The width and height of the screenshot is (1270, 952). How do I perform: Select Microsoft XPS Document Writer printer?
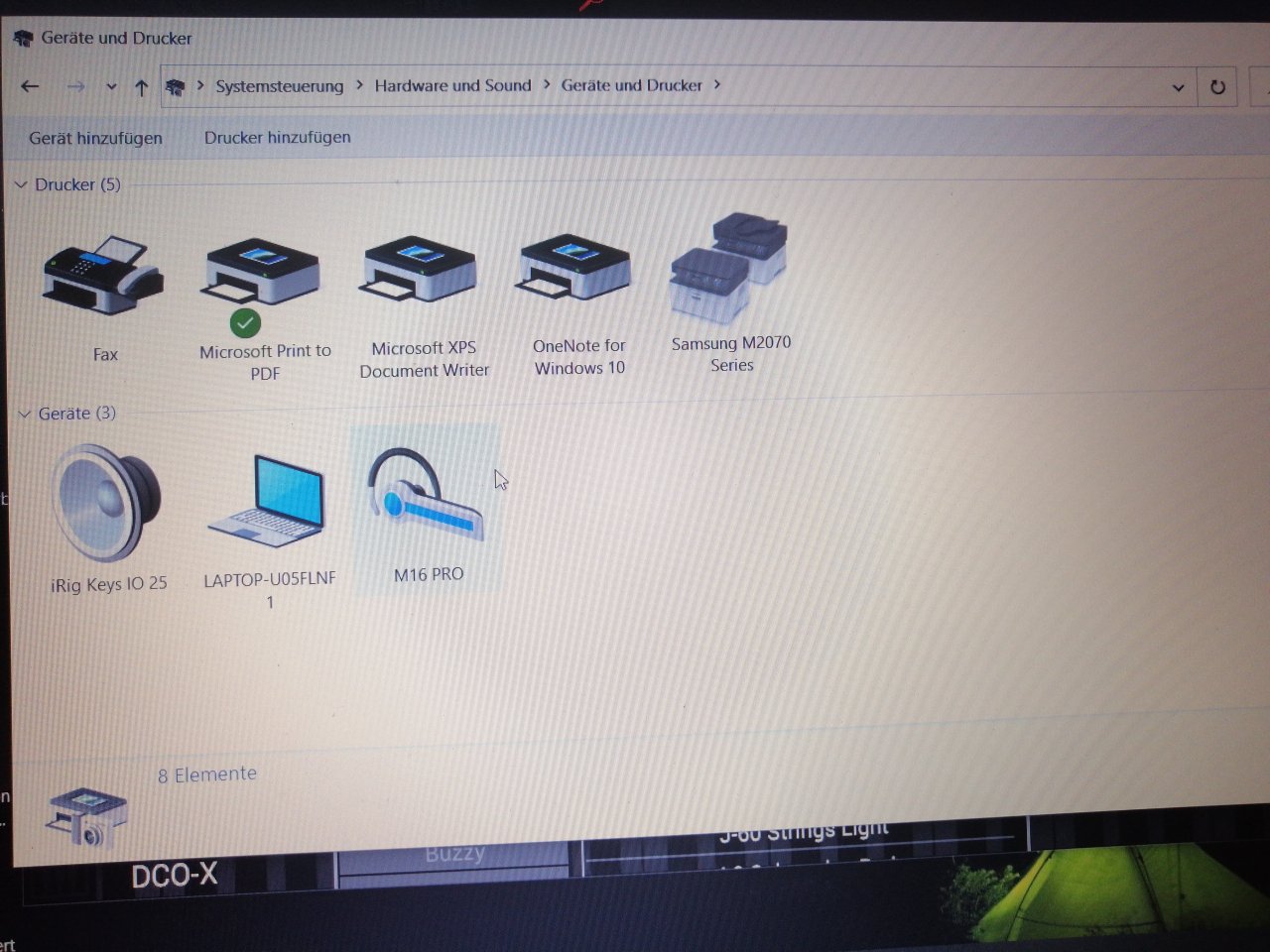click(420, 270)
